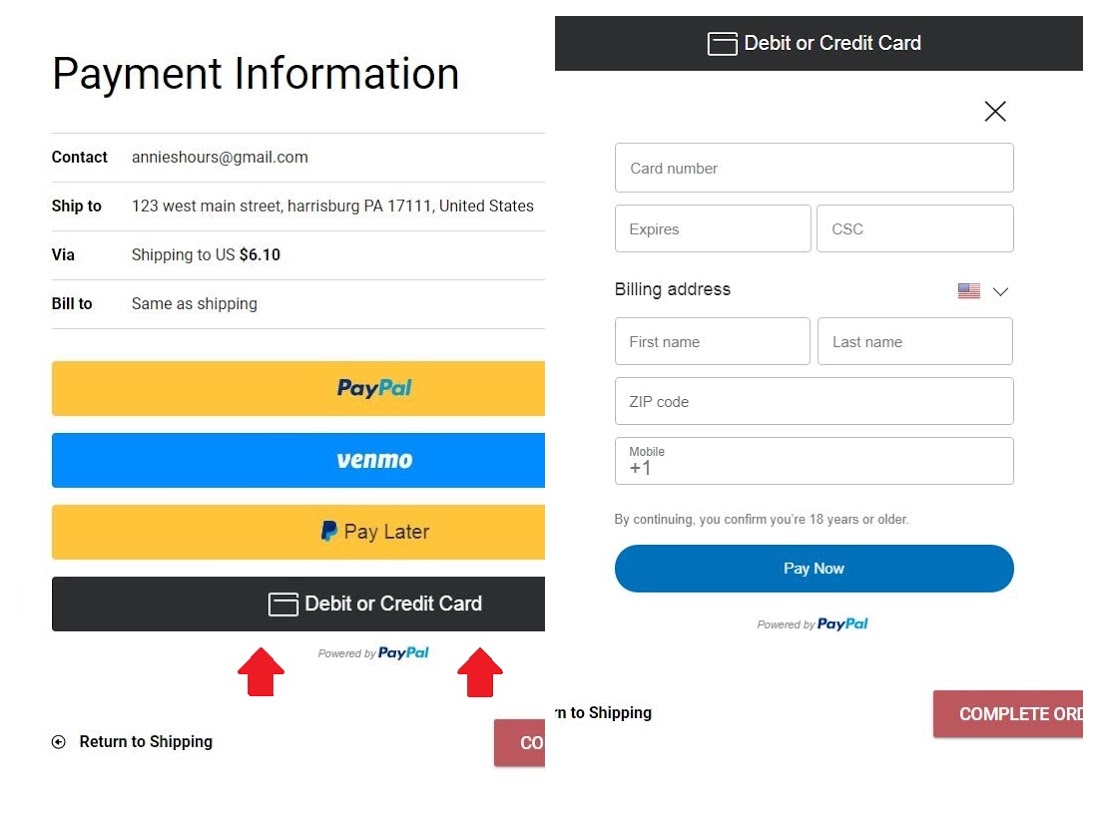Focus the Card number field
Image resolution: width=1099 pixels, height=825 pixels.
pos(814,168)
